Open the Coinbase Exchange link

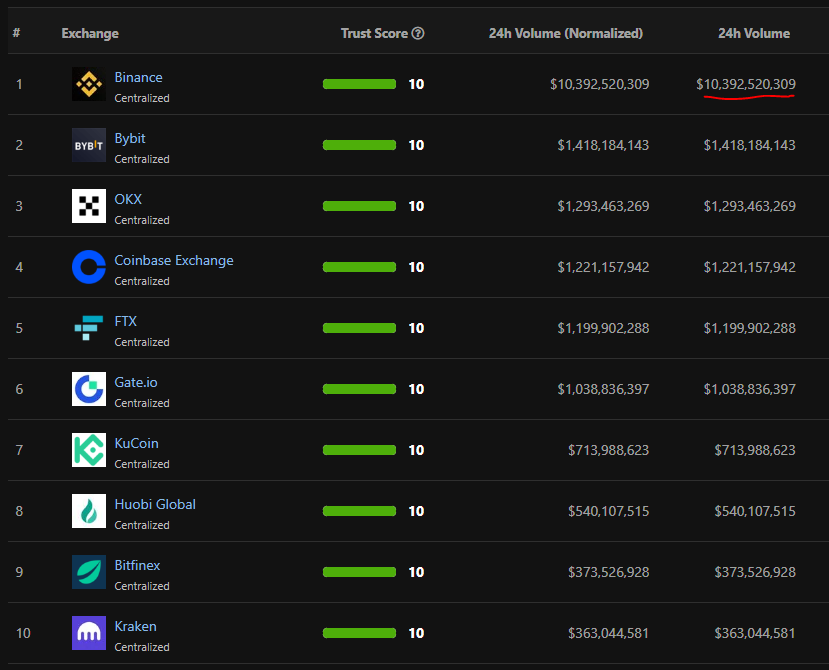(173, 260)
